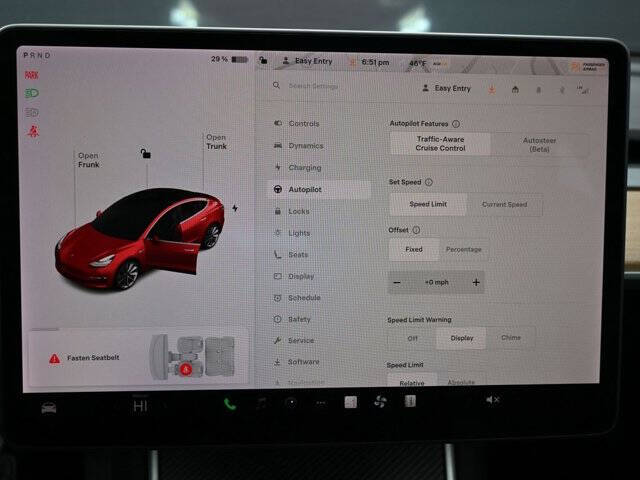Tap the charge port lightning icon
The image size is (640, 480).
pos(235,208)
